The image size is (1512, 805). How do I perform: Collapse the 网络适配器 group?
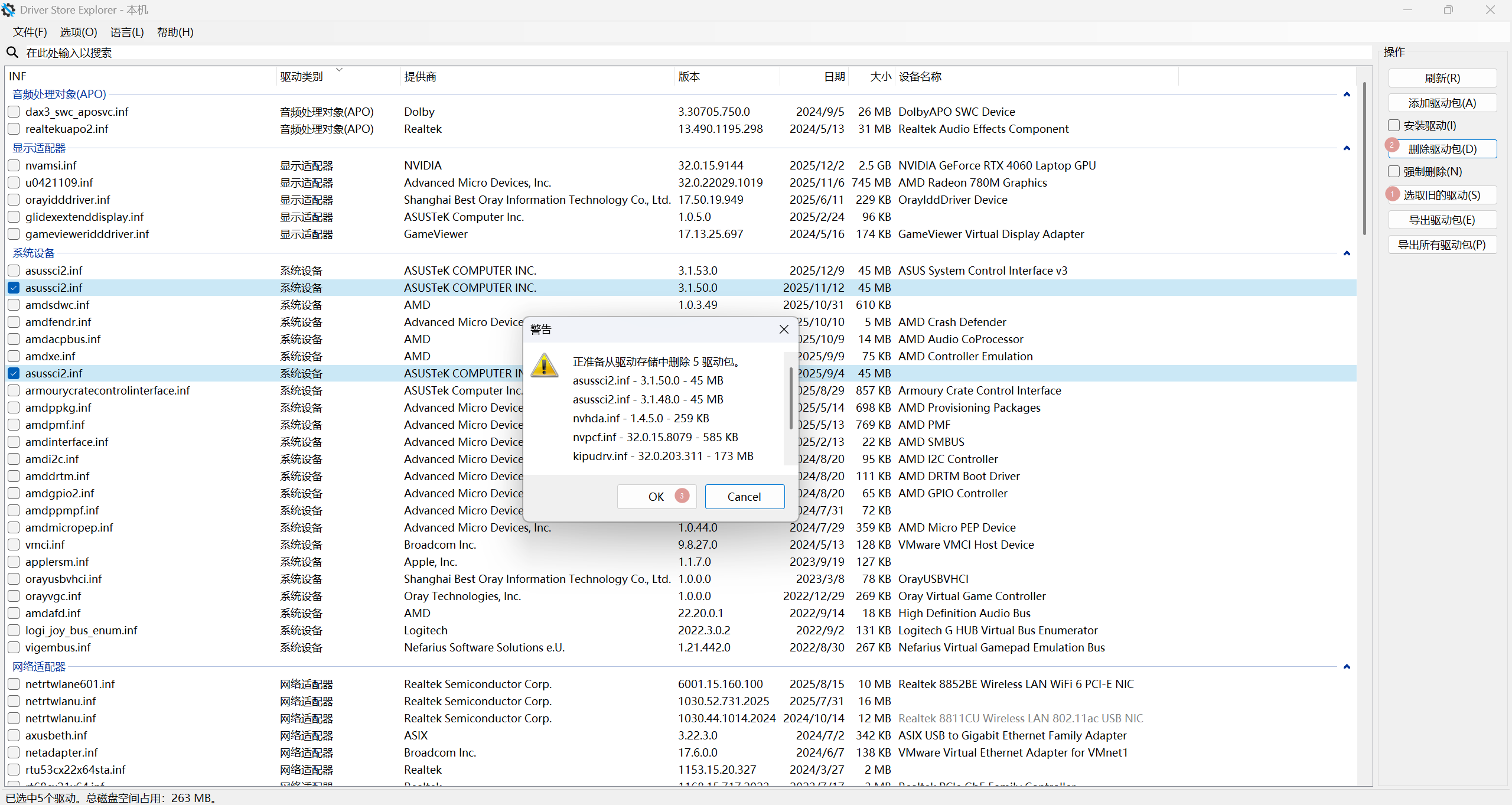point(1347,667)
